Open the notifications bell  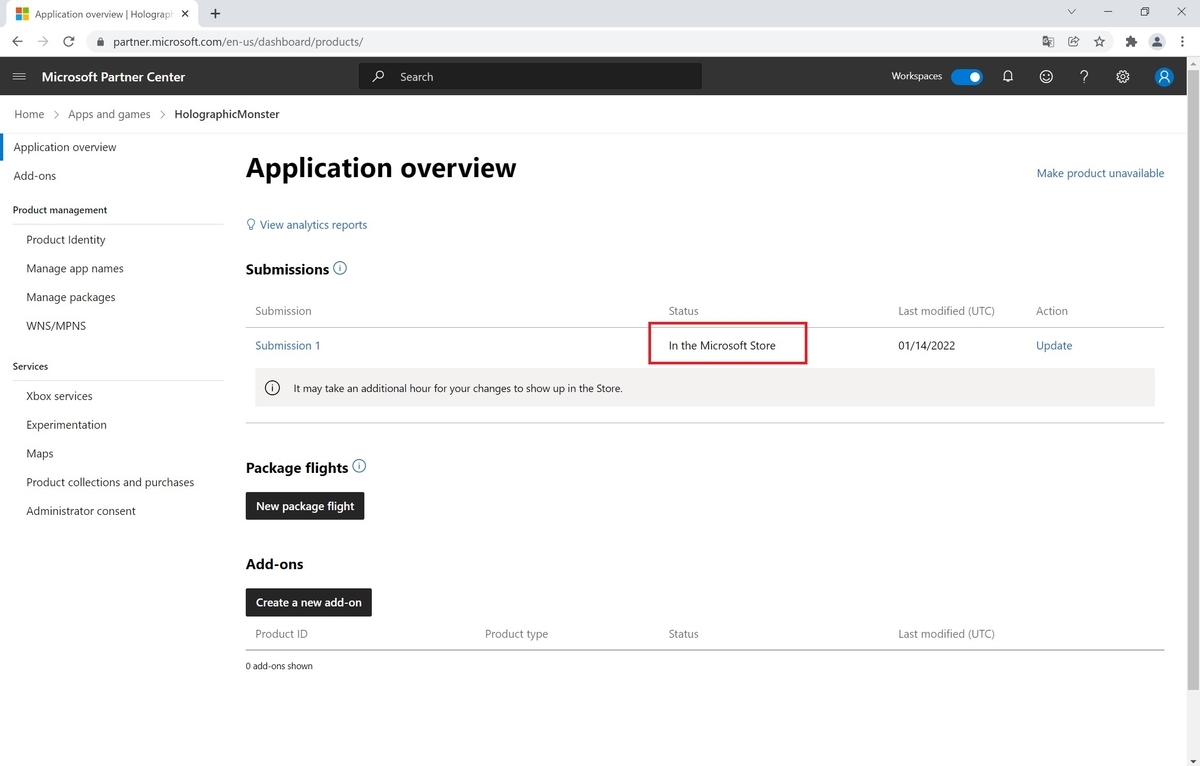(x=1008, y=77)
